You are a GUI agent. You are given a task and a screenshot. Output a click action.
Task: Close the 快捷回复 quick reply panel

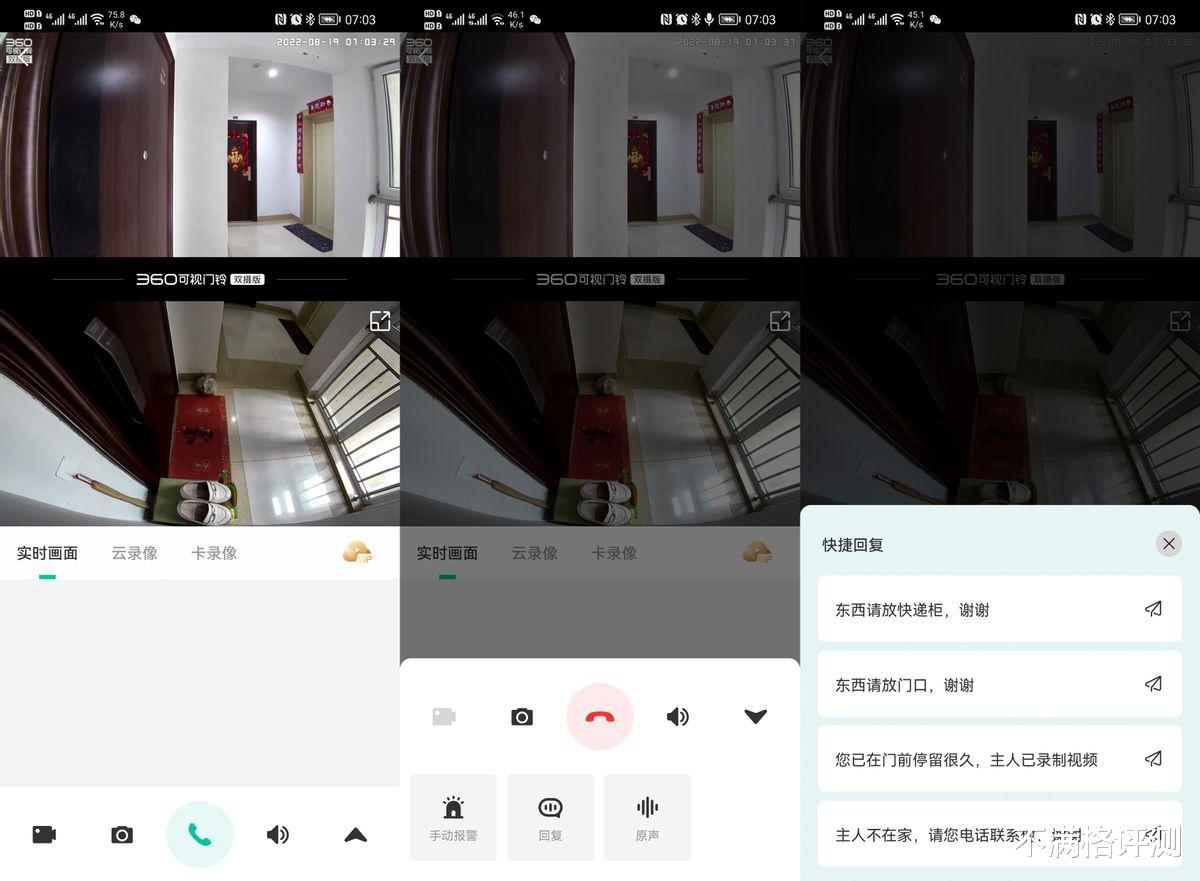1169,543
